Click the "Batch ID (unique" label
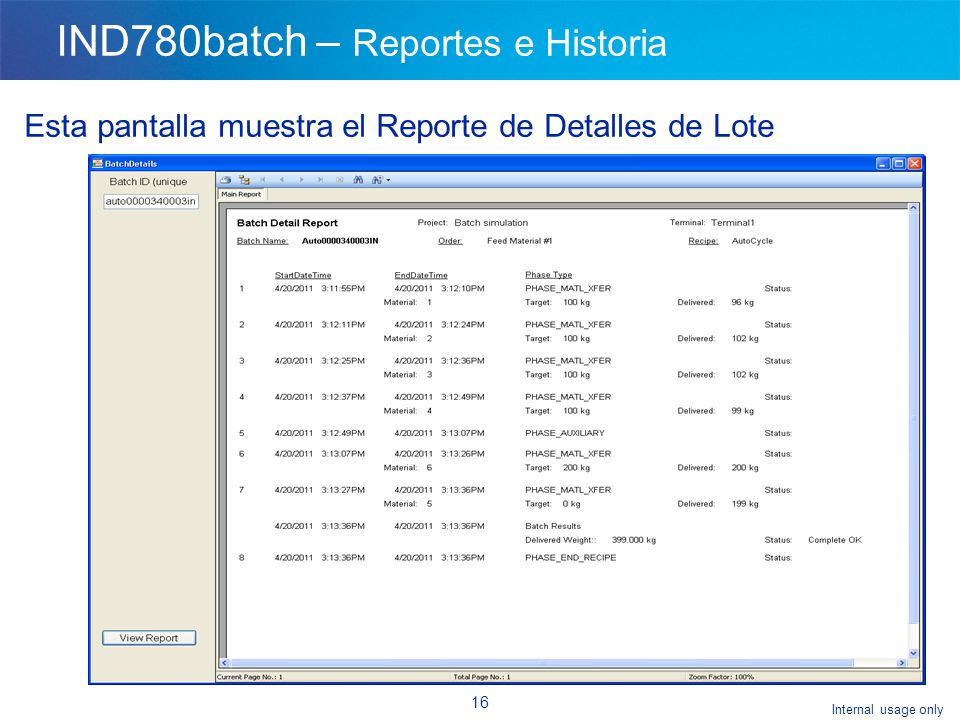The height and width of the screenshot is (720, 960). pyautogui.click(x=148, y=182)
